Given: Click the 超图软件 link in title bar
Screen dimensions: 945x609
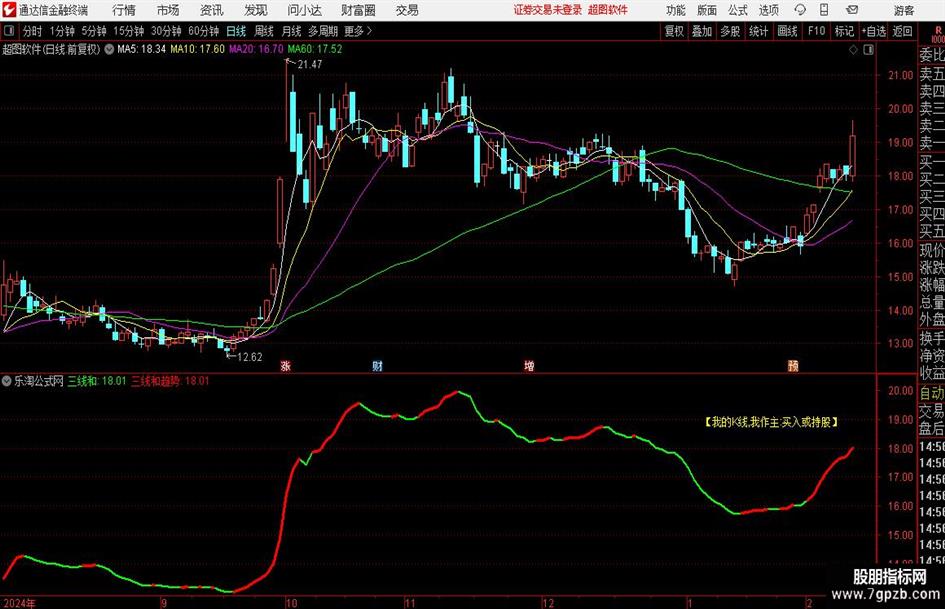Looking at the screenshot, I should click(608, 10).
